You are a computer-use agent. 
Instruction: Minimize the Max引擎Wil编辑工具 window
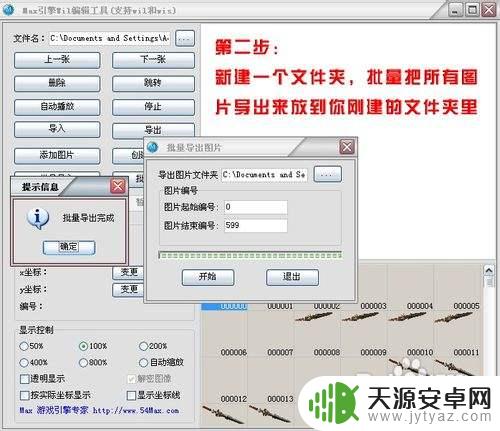point(455,10)
